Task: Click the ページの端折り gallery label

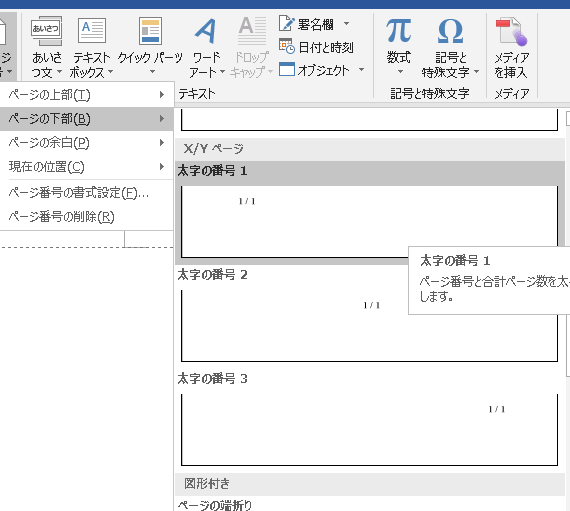Action: tap(214, 505)
